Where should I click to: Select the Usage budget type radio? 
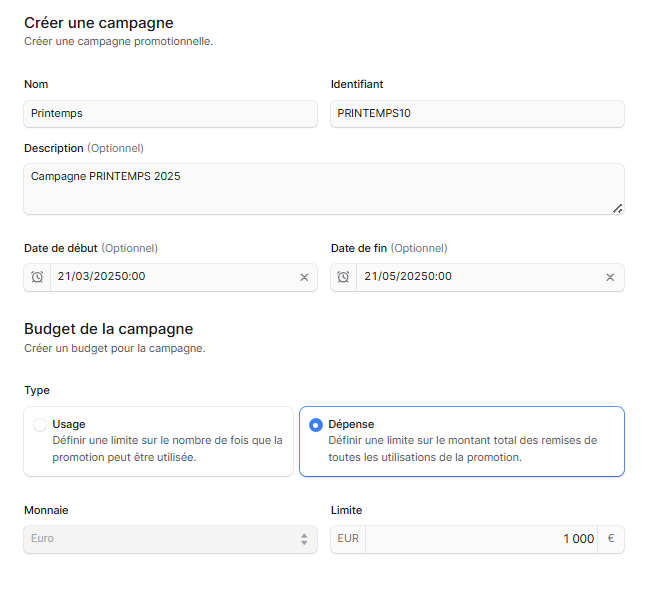pyautogui.click(x=40, y=425)
